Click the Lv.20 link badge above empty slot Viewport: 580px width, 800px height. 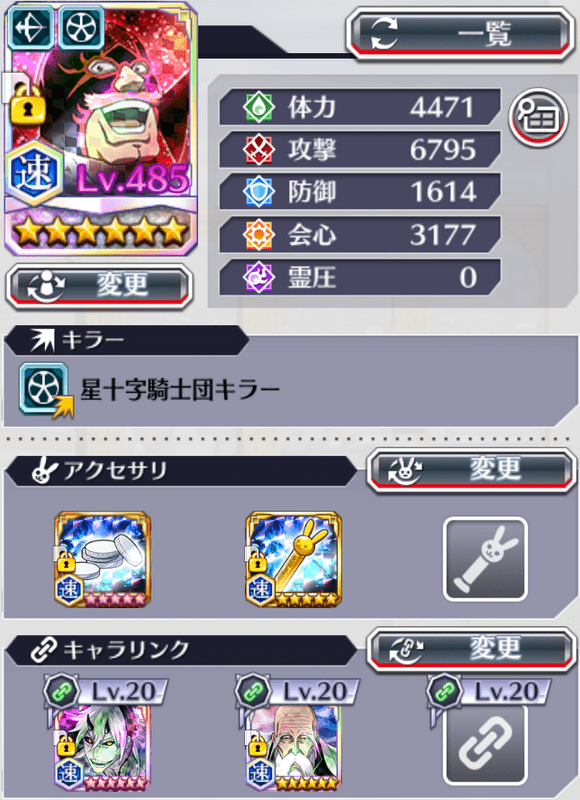[489, 692]
